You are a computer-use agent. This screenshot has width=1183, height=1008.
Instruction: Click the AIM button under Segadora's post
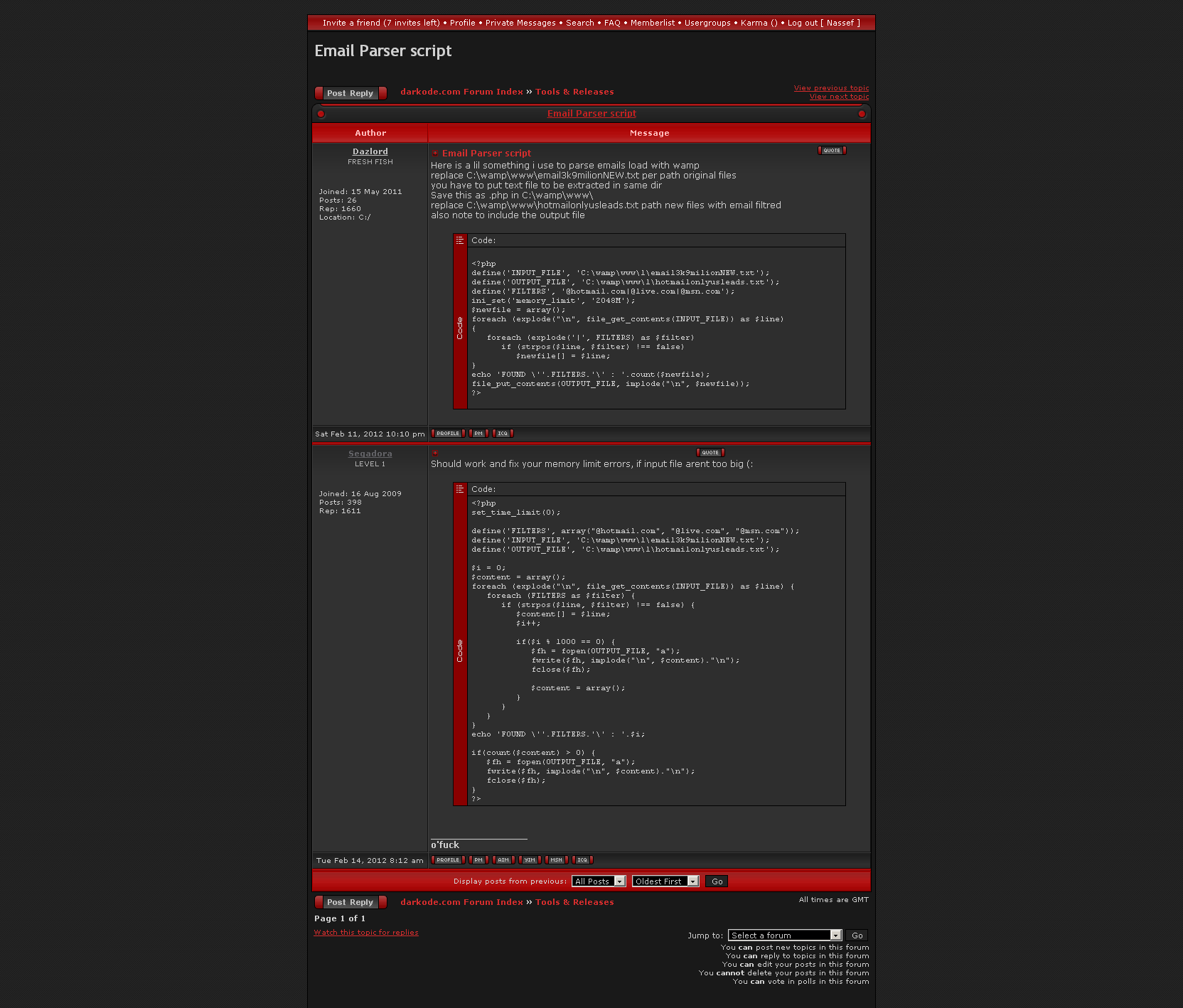pos(503,860)
